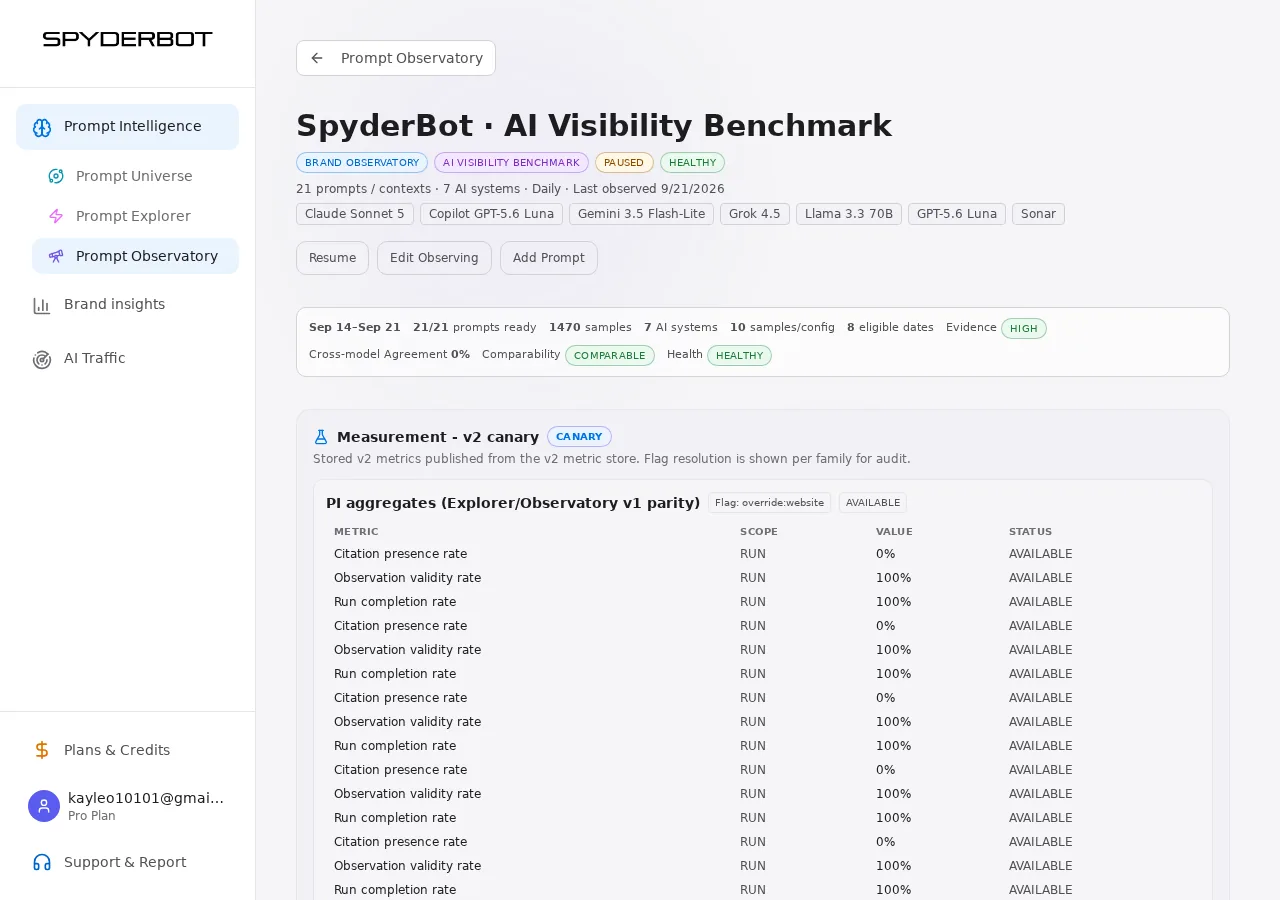The height and width of the screenshot is (900, 1280).
Task: Add a new prompt to benchmark
Action: (x=549, y=258)
